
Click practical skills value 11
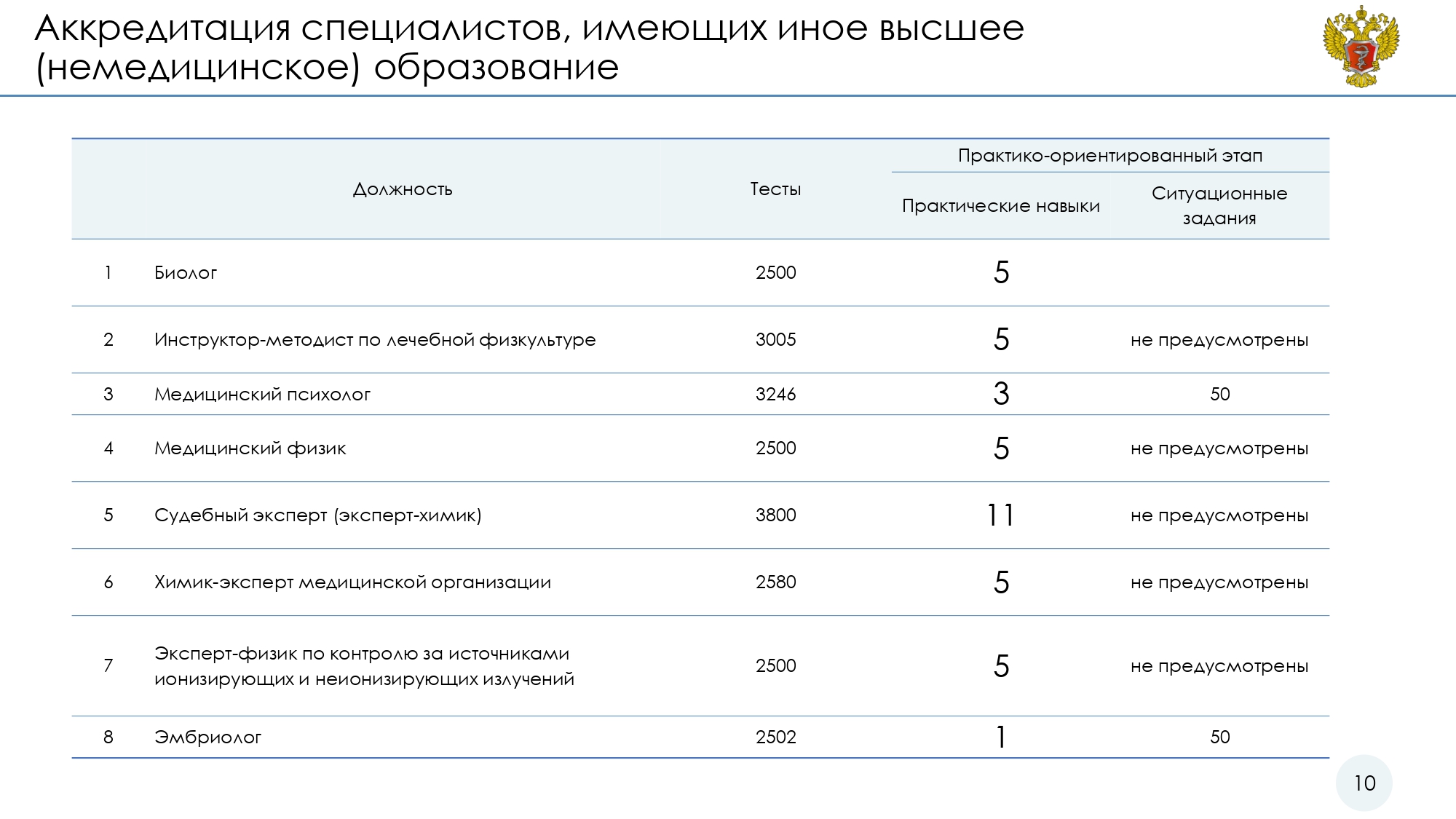(x=1001, y=515)
